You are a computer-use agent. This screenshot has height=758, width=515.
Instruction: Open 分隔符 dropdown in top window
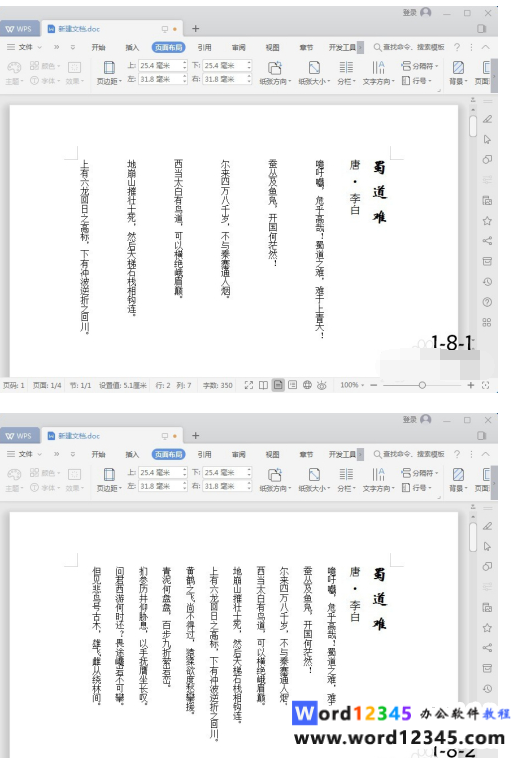tap(420, 66)
